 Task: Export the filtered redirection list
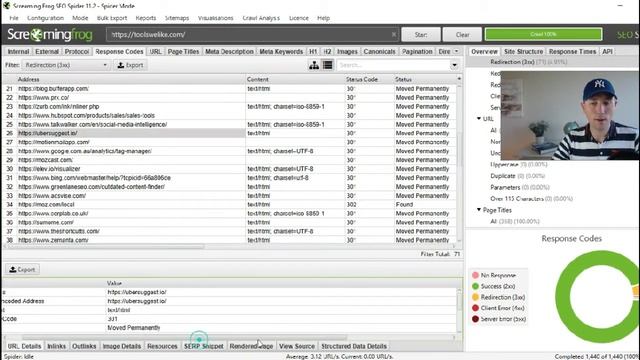tap(130, 65)
